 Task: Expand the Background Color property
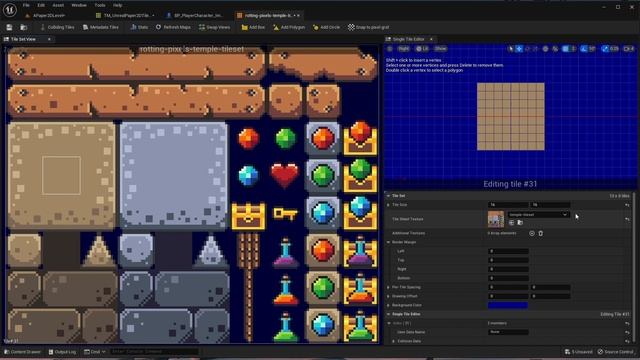tap(388, 305)
